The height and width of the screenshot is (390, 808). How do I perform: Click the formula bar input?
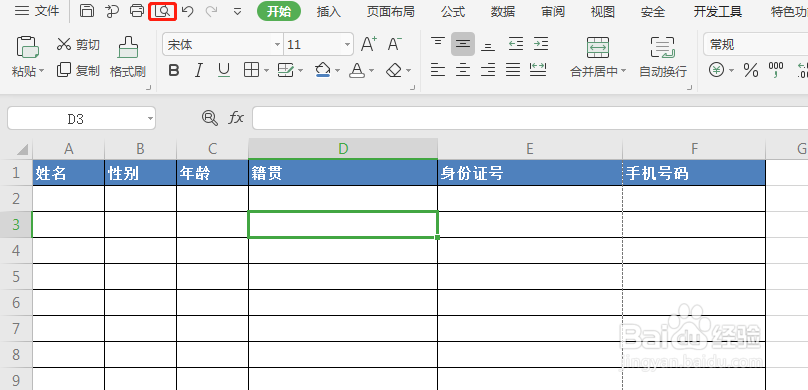click(530, 118)
